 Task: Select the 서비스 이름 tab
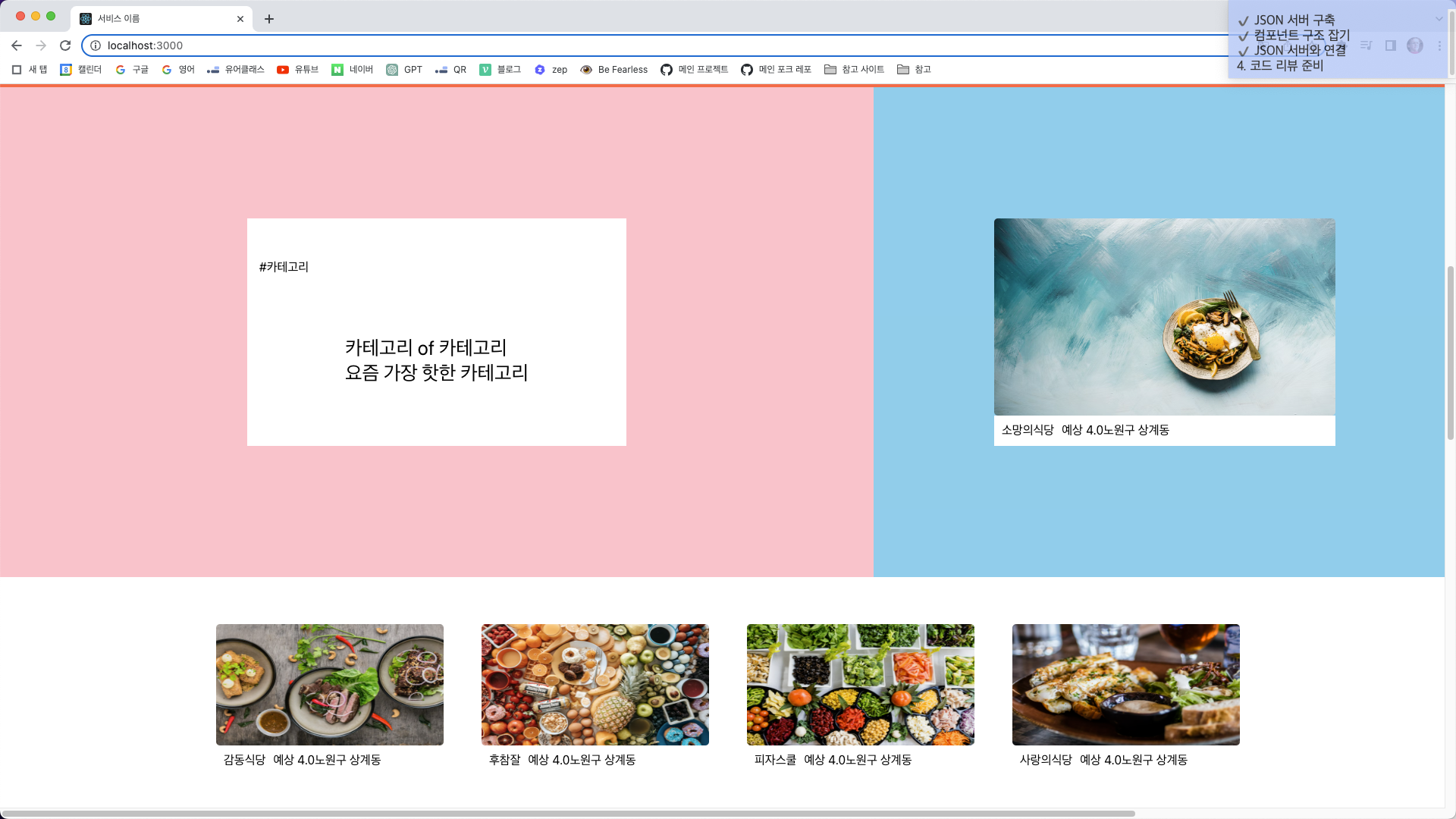click(162, 19)
